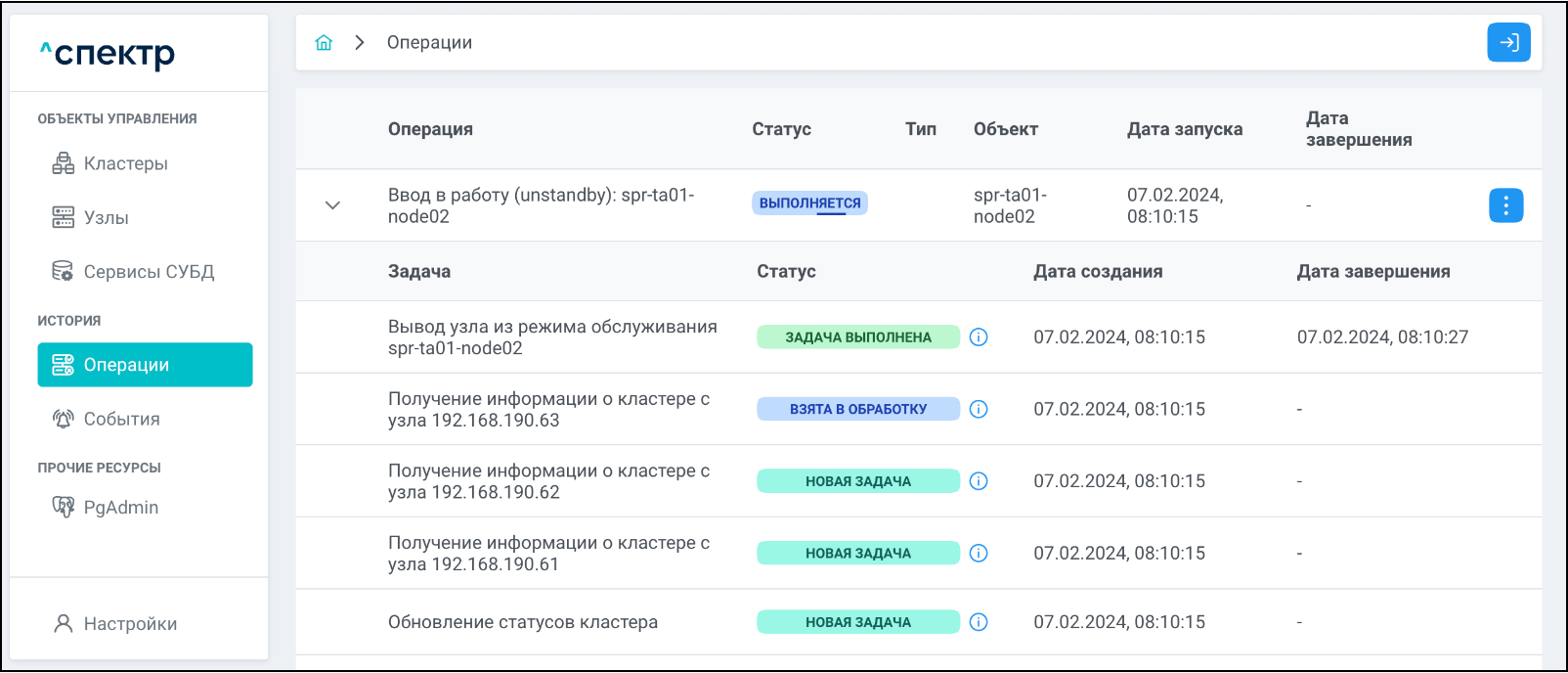The image size is (1568, 673).
Task: Open PgAdmin resource link
Action: (120, 507)
